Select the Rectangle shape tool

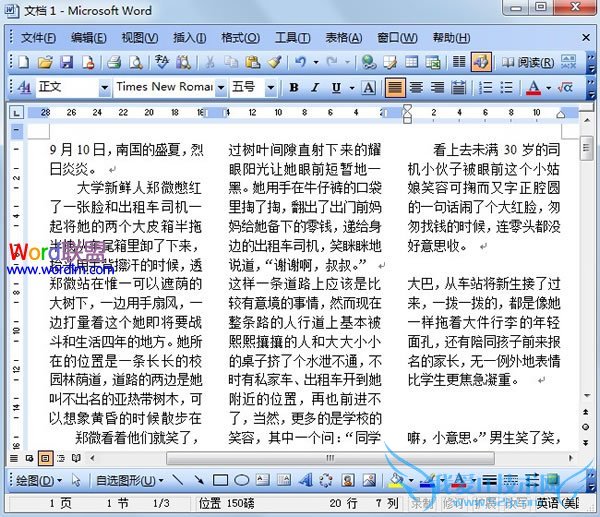(220, 480)
